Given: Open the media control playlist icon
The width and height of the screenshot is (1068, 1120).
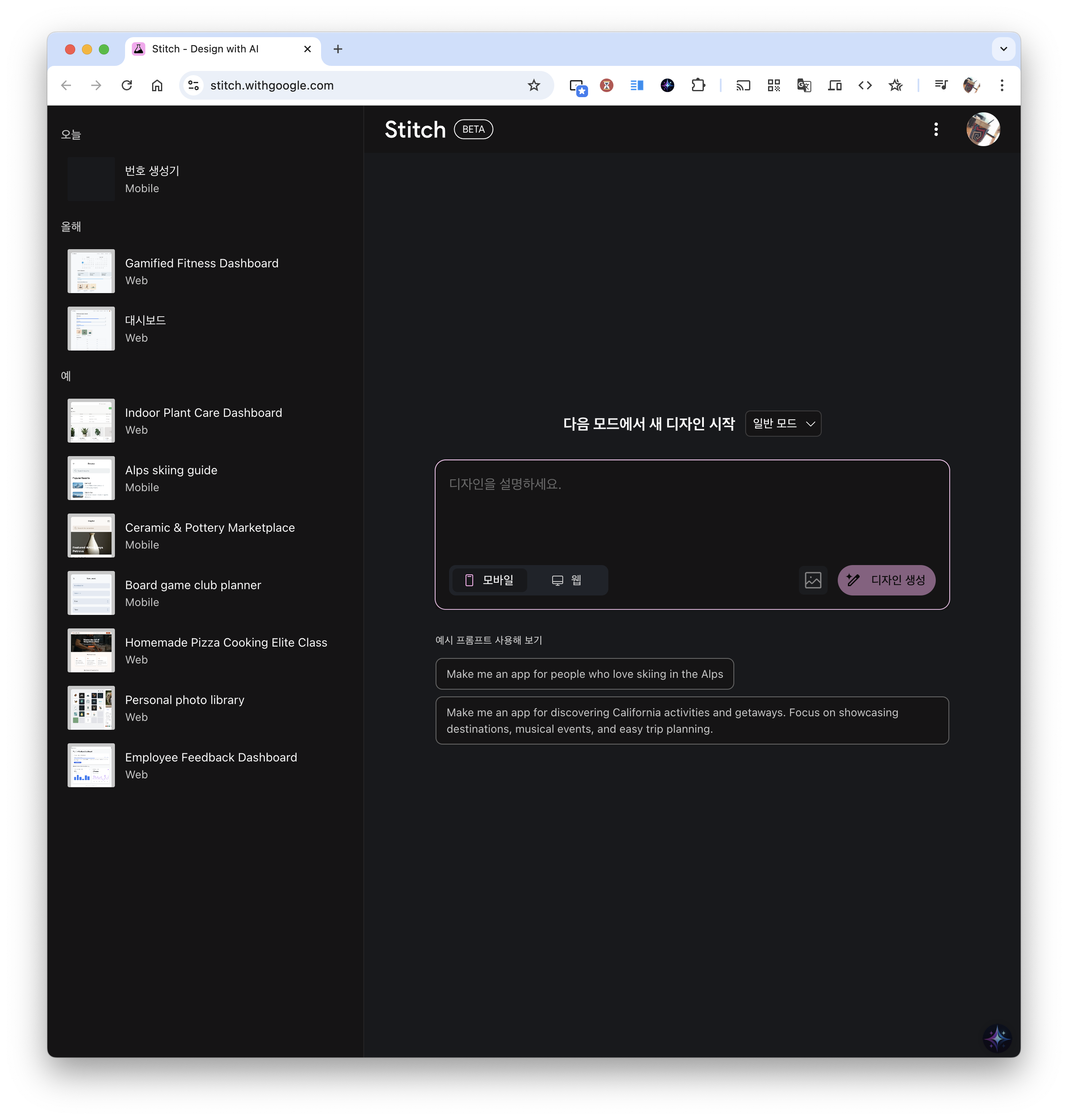Looking at the screenshot, I should point(941,85).
